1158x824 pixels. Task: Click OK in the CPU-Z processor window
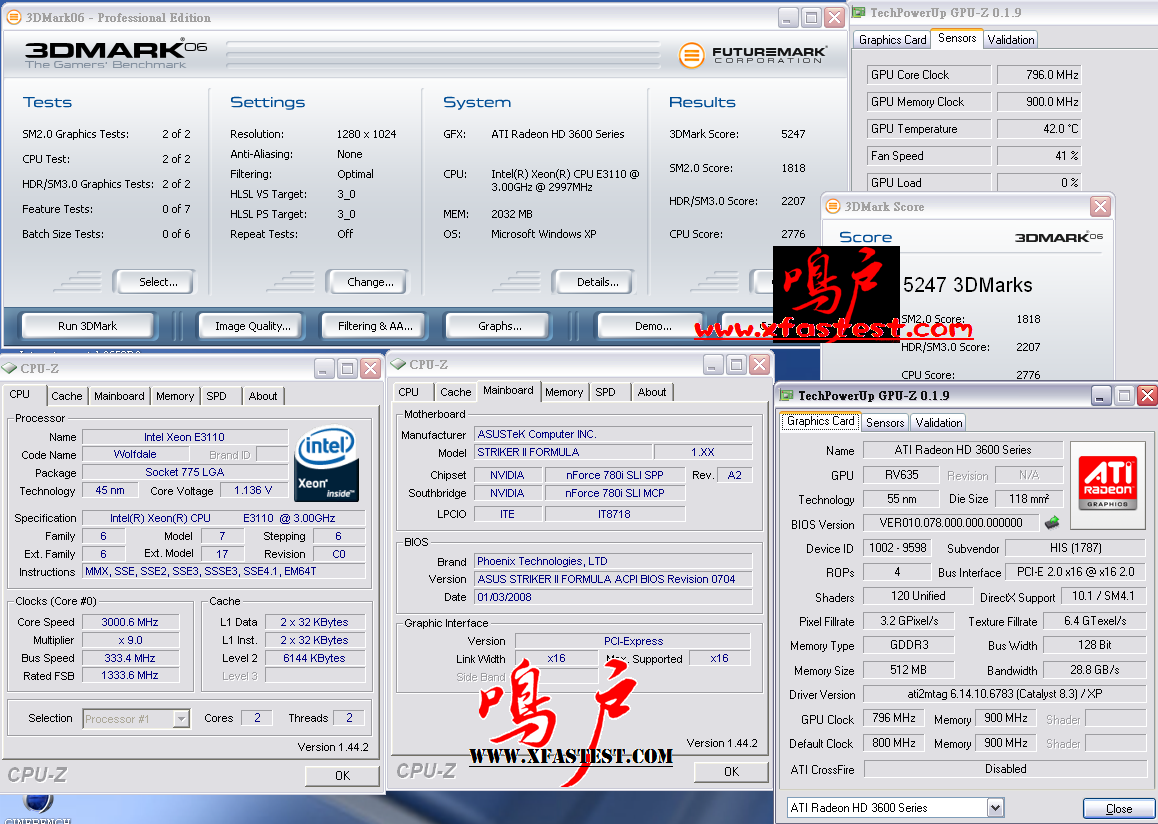tap(342, 775)
